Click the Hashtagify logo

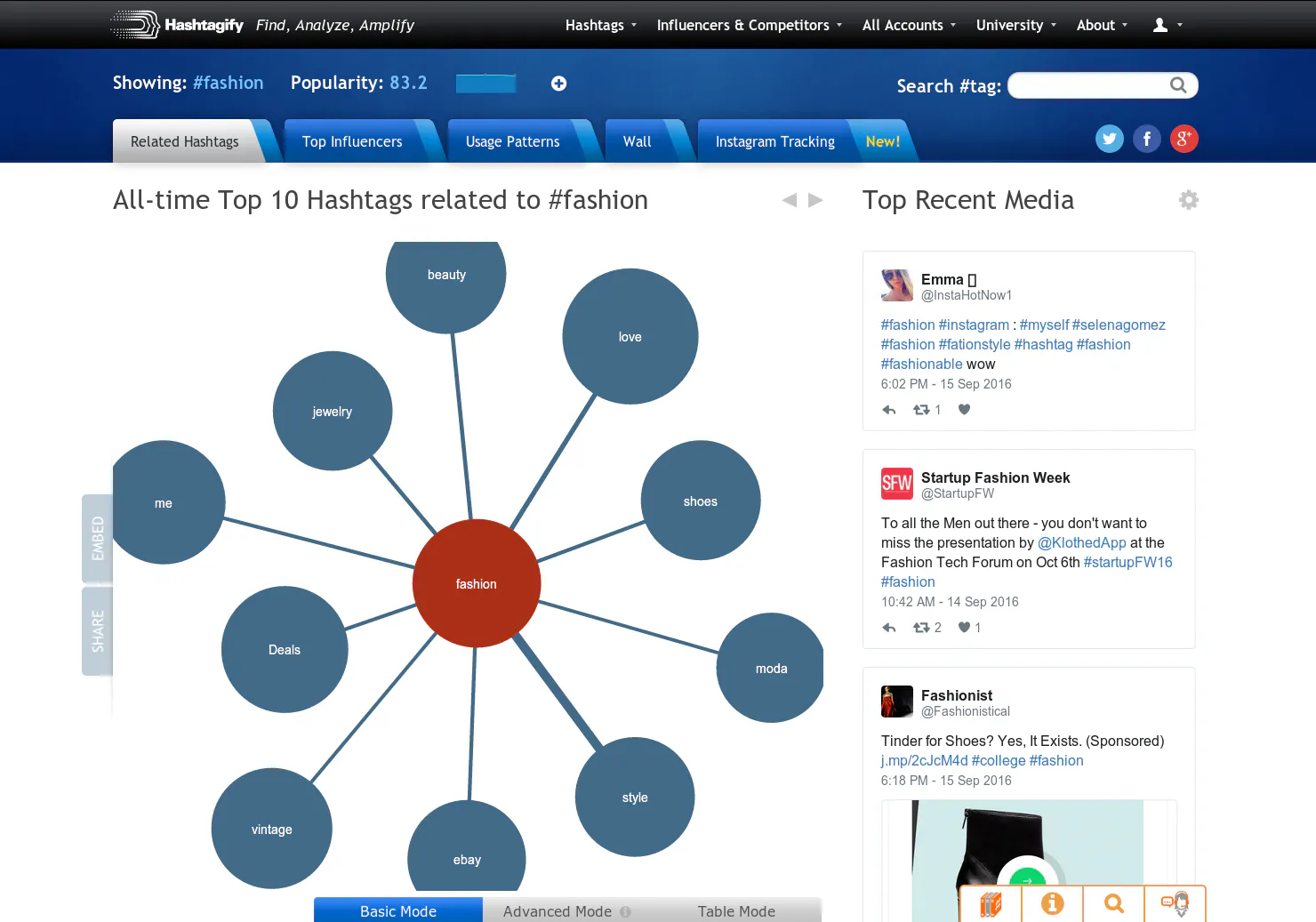point(177,25)
